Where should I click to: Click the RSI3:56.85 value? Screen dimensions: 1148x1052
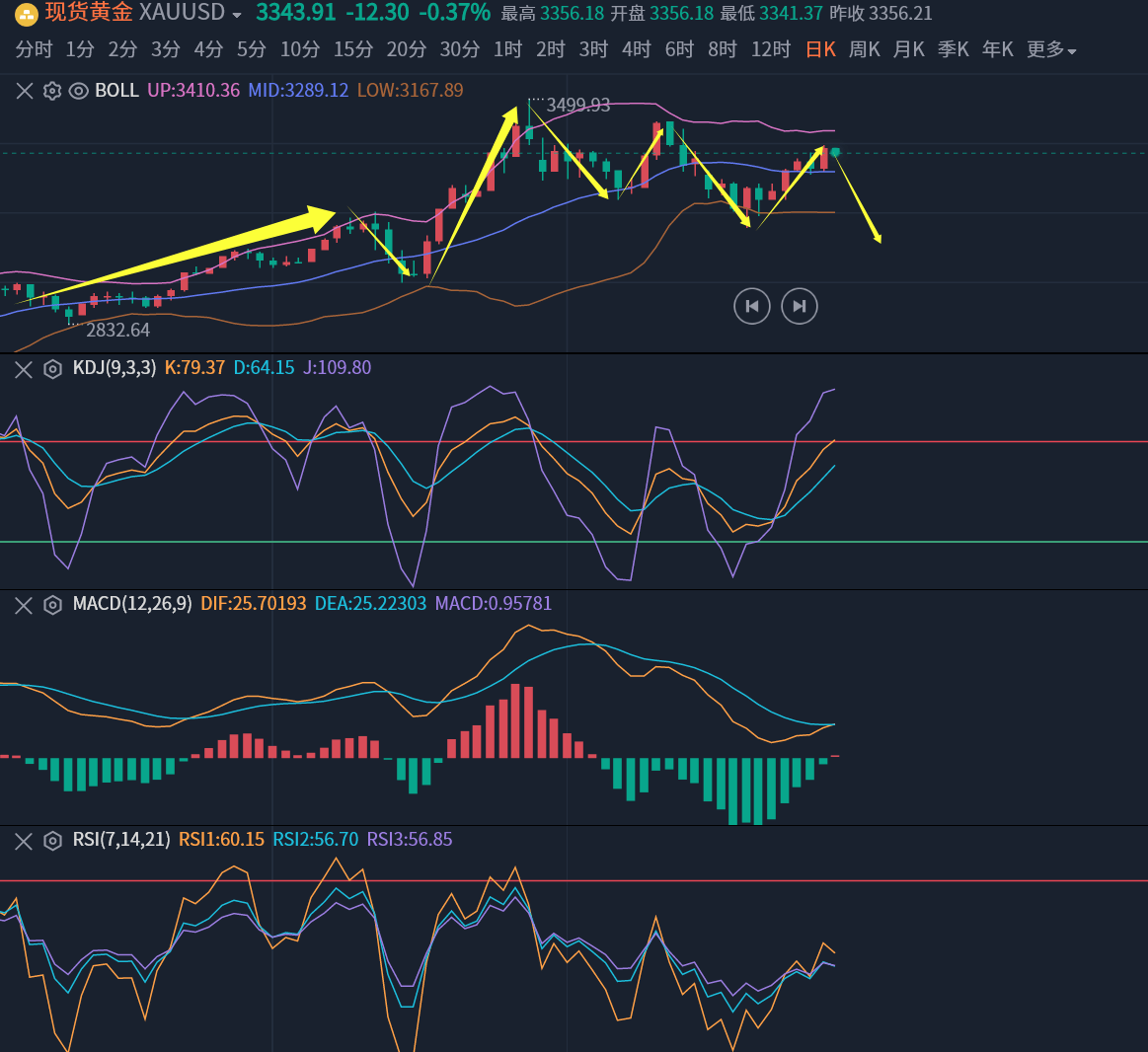pyautogui.click(x=410, y=840)
